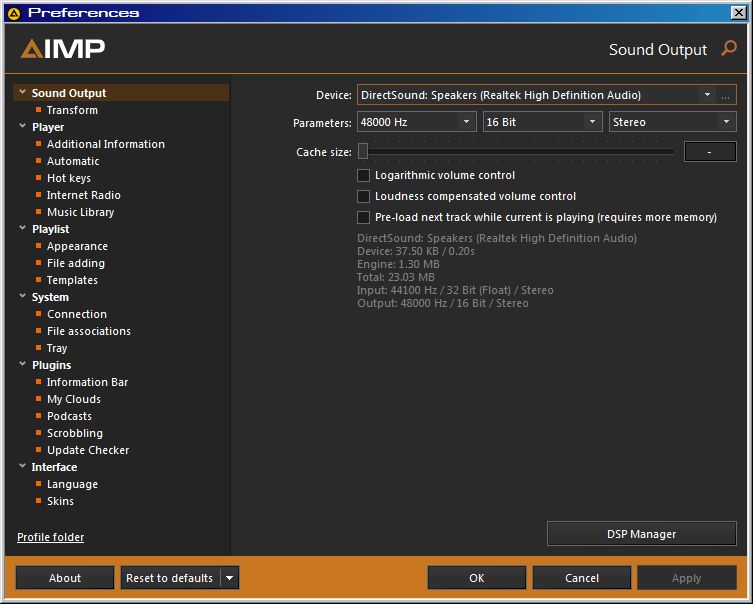The width and height of the screenshot is (753, 604).
Task: Open My Clouds plugin settings
Action: coord(74,399)
